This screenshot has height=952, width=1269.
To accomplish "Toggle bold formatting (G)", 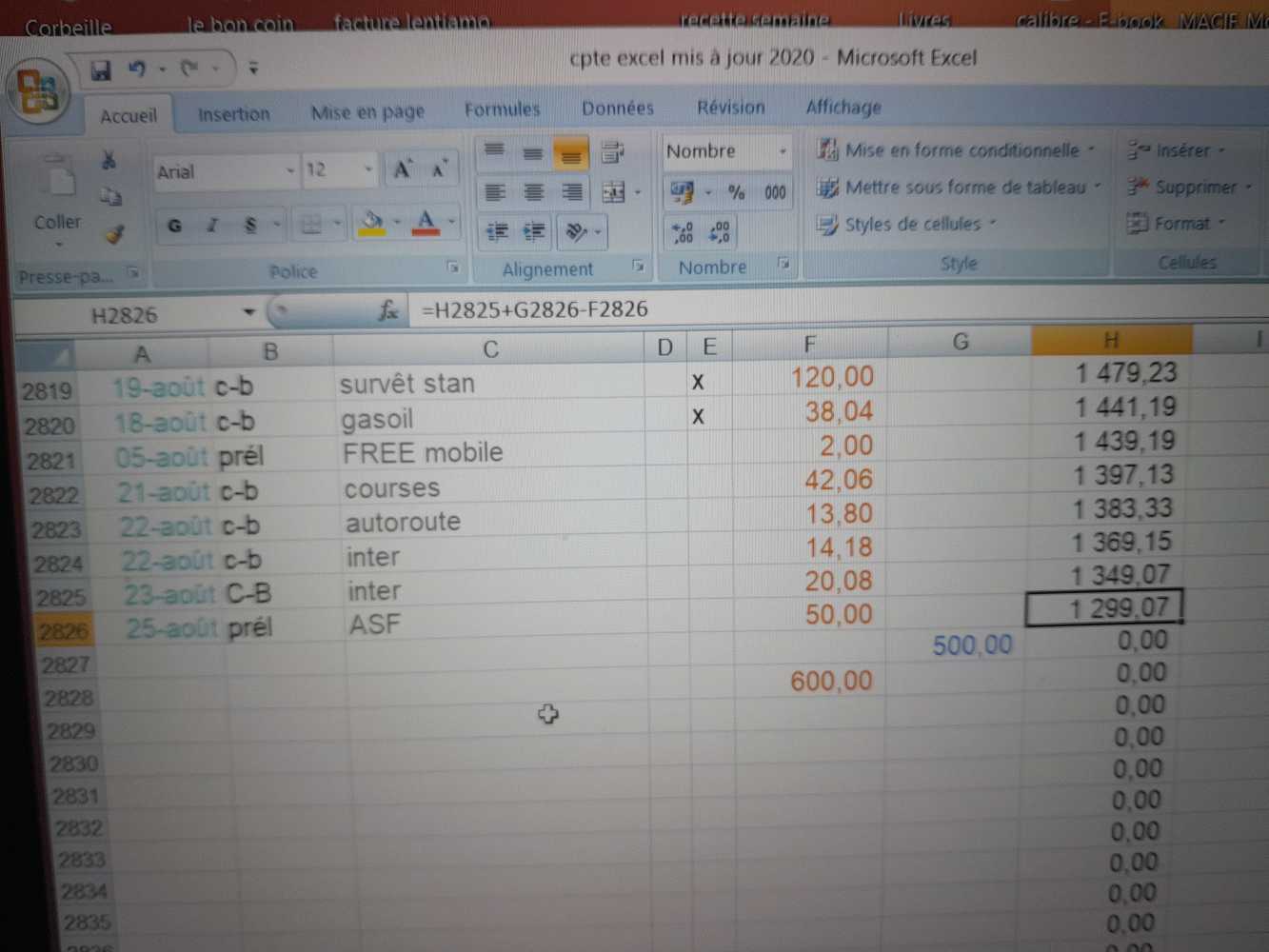I will 174,226.
